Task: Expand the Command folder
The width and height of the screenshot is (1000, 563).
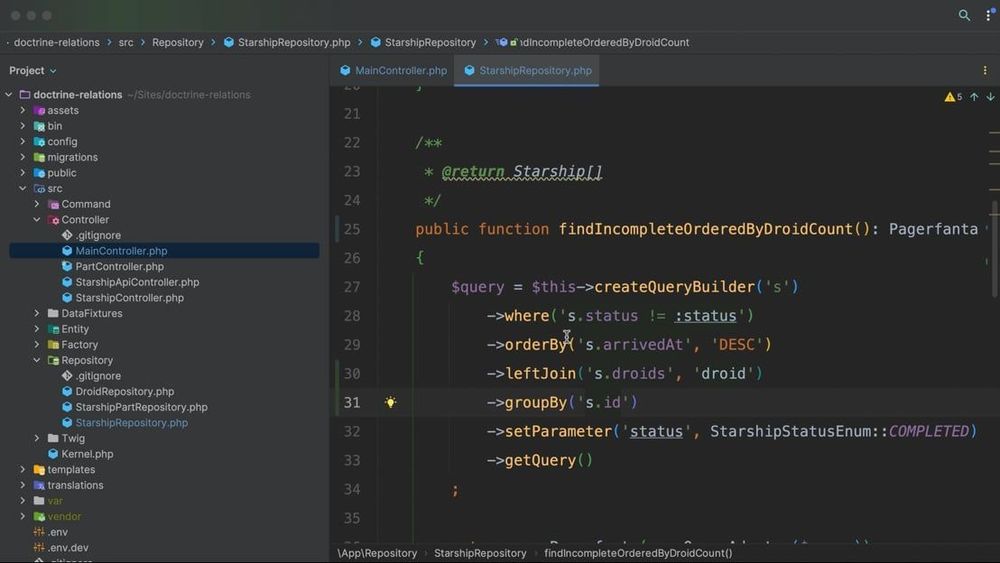Action: tap(37, 204)
